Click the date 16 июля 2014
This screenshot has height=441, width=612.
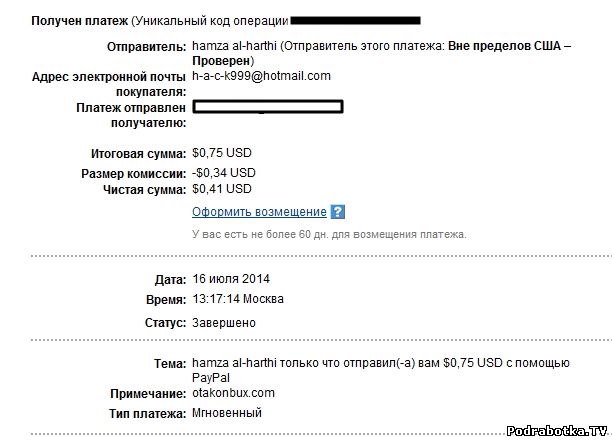231,279
